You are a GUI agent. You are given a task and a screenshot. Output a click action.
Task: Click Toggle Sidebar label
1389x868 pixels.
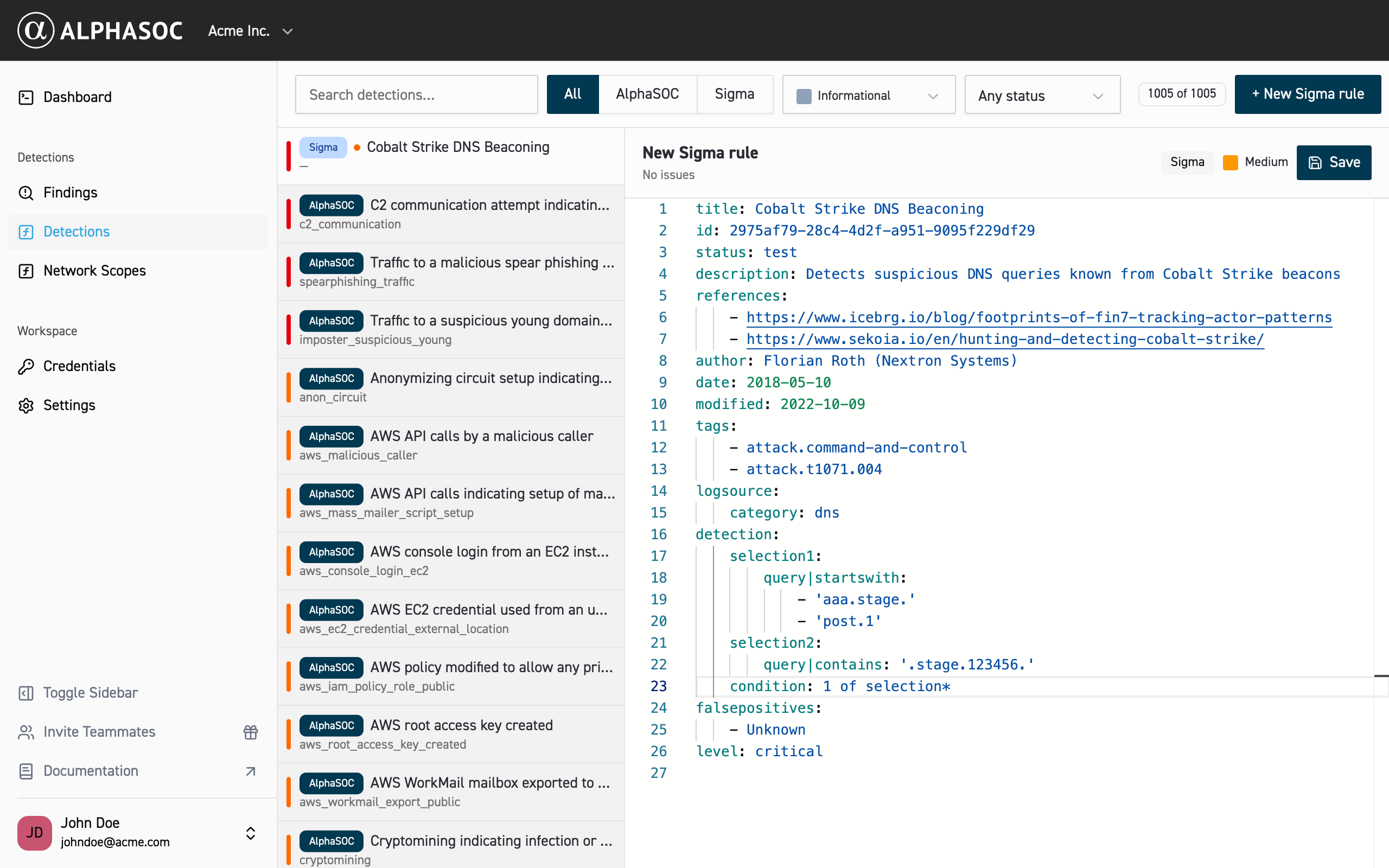[91, 693]
